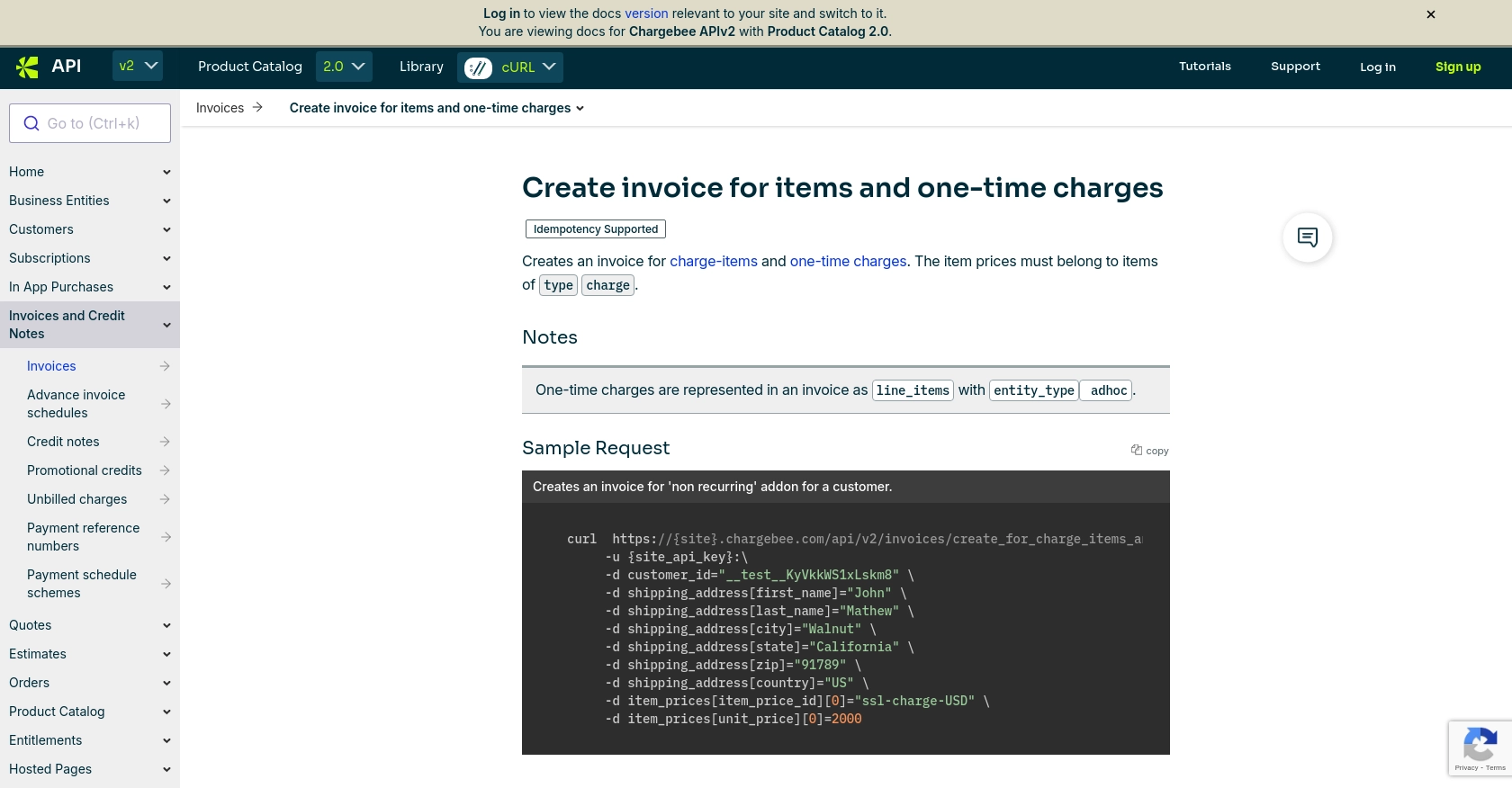Focus the Go to (Ctrl+k) search field
Screen dimensions: 1512x788
[x=90, y=123]
